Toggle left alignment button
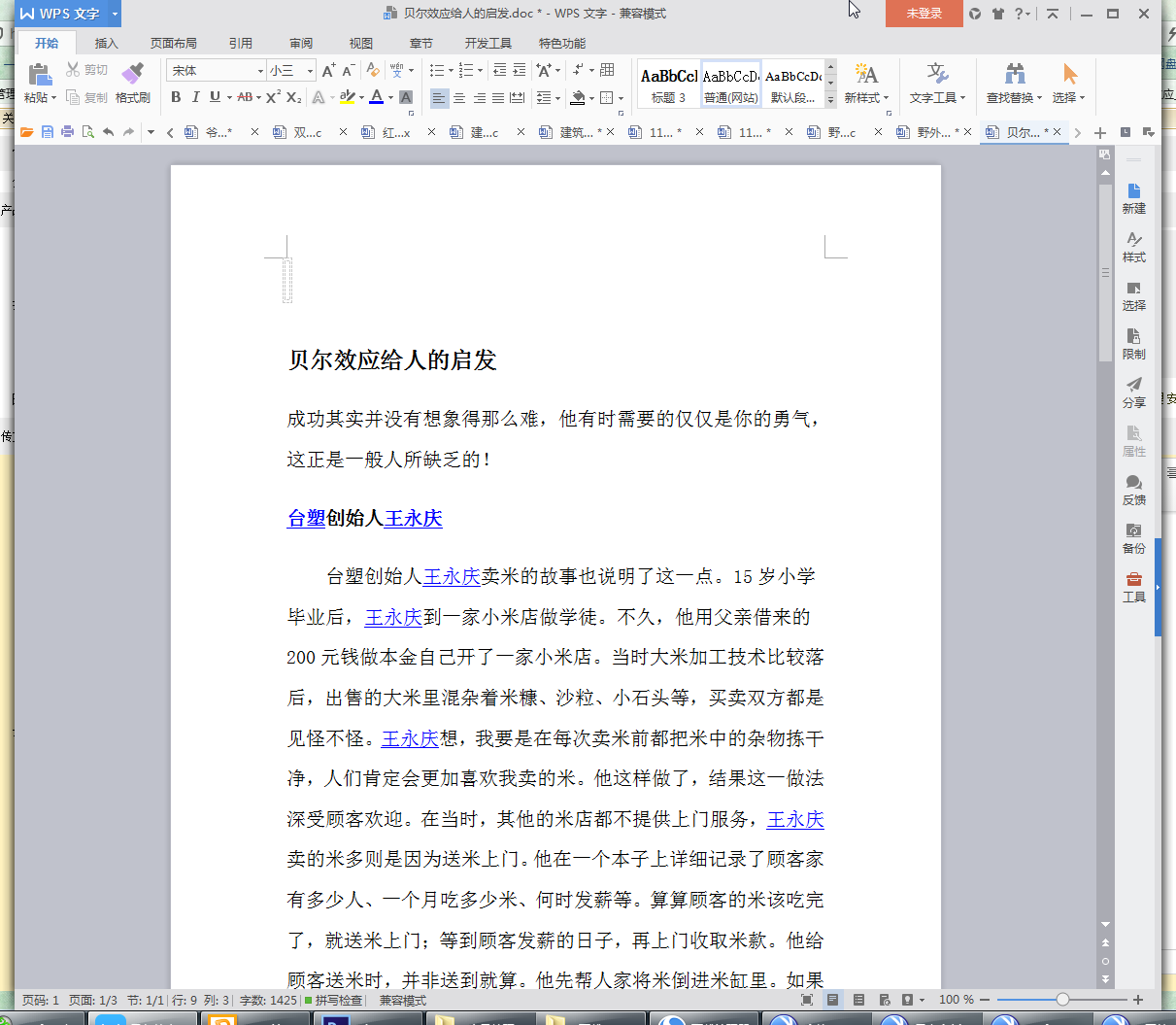1176x1025 pixels. tap(439, 97)
